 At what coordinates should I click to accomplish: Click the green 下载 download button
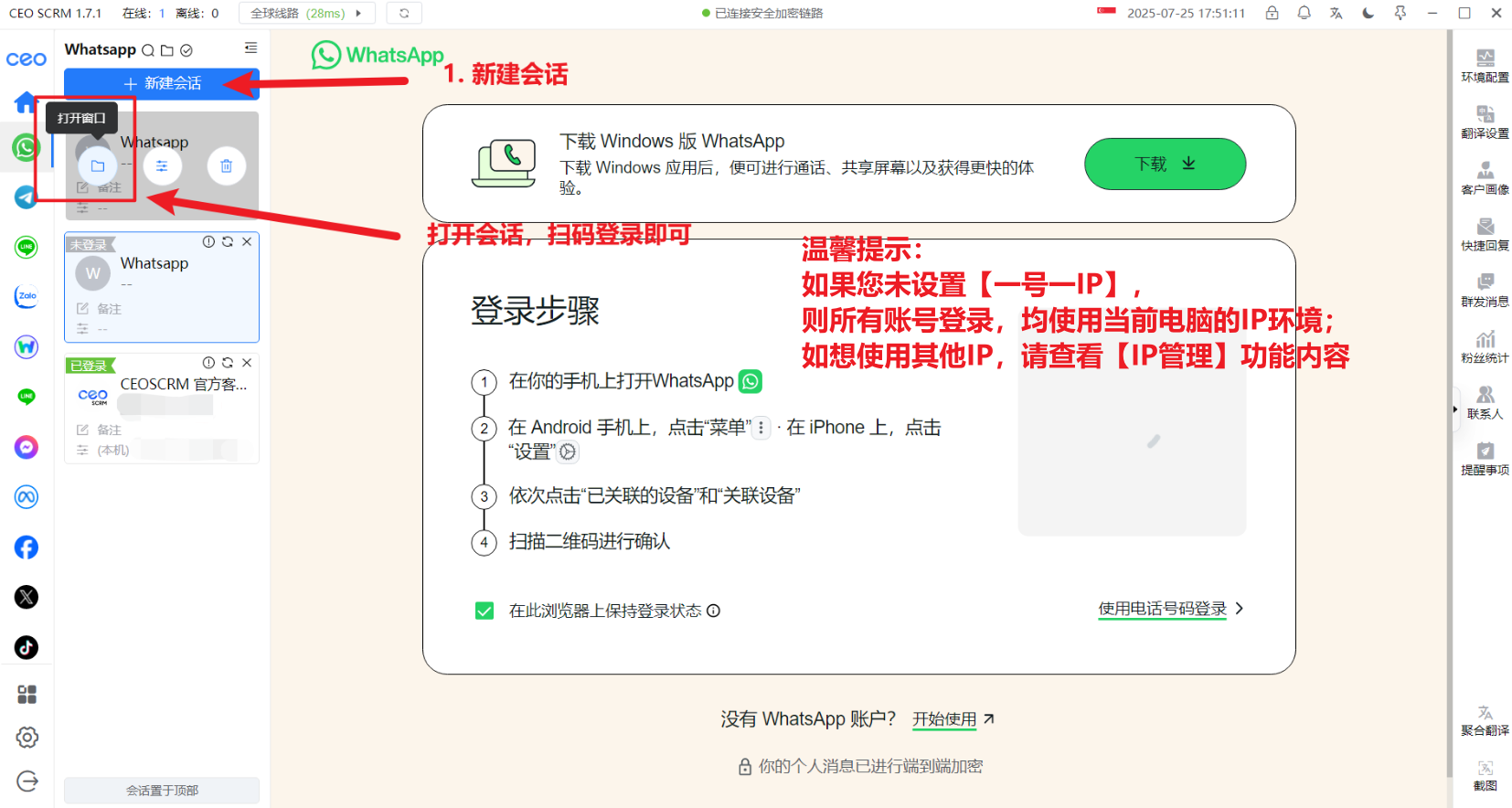click(x=1165, y=165)
